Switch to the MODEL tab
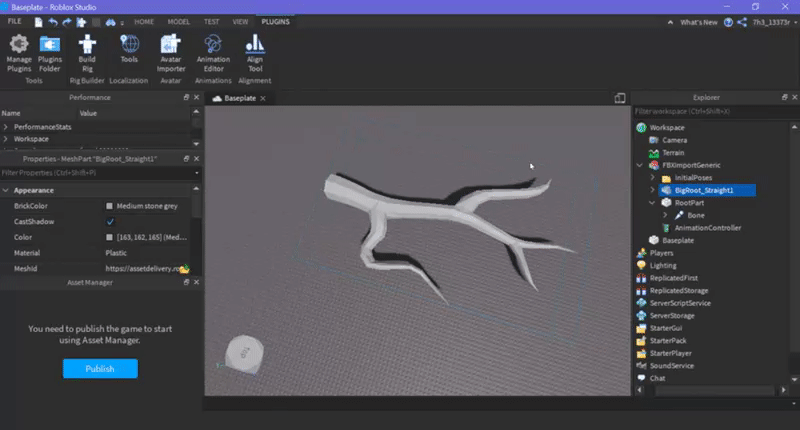Viewport: 800px width, 430px height. [179, 22]
